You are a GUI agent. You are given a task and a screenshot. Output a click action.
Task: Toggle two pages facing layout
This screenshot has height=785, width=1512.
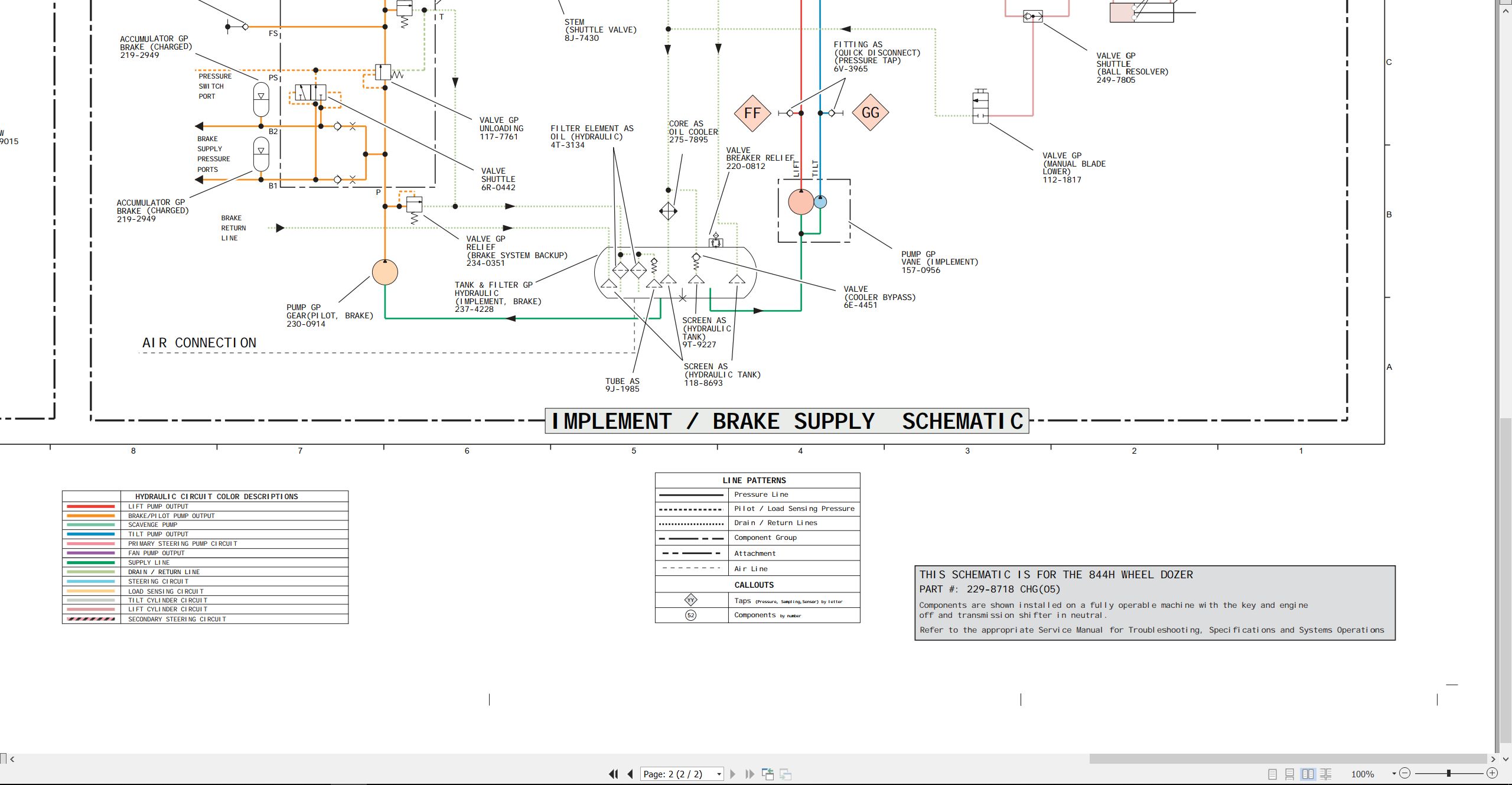(1308, 774)
